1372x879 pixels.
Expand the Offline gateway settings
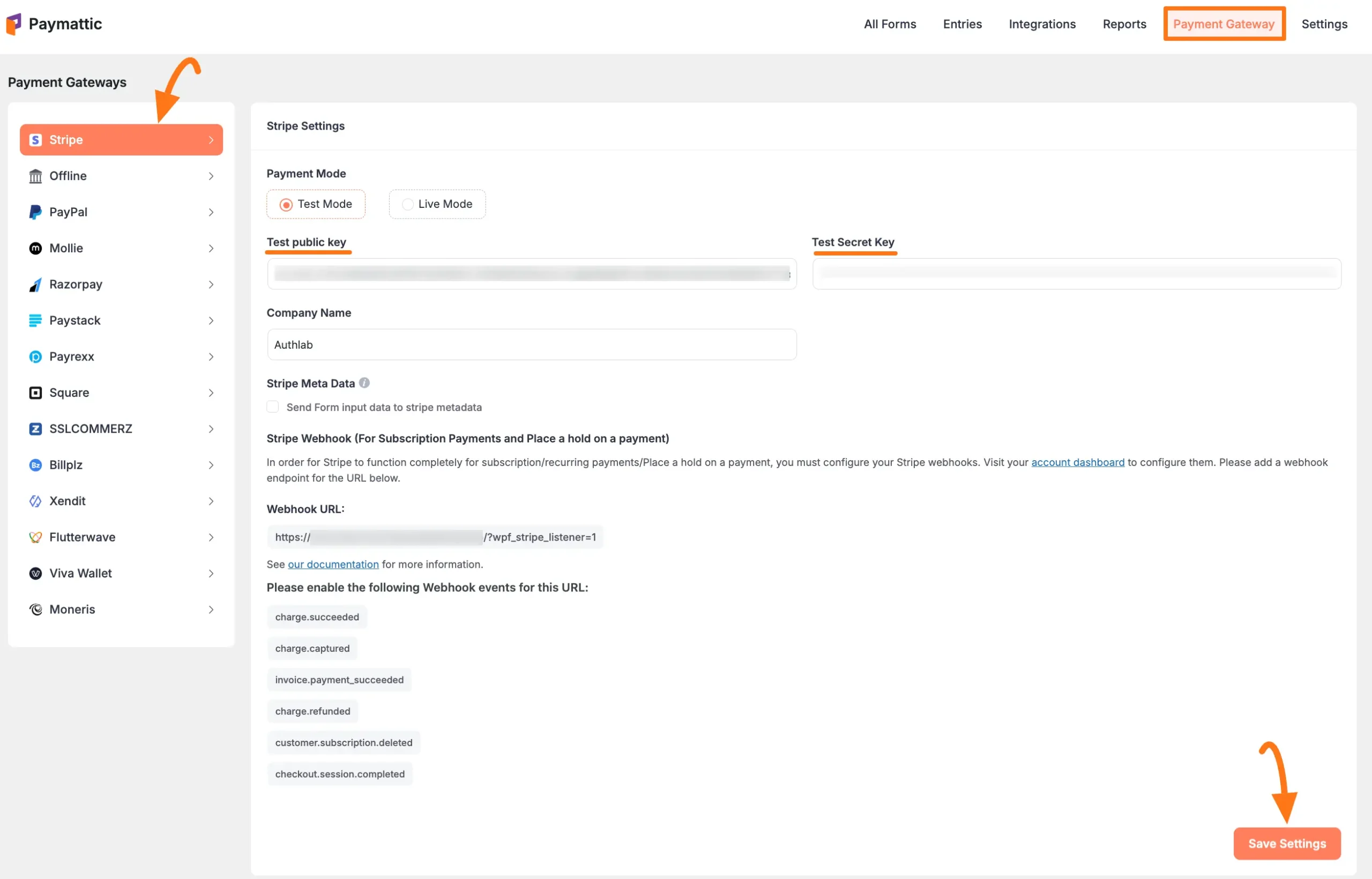click(211, 176)
